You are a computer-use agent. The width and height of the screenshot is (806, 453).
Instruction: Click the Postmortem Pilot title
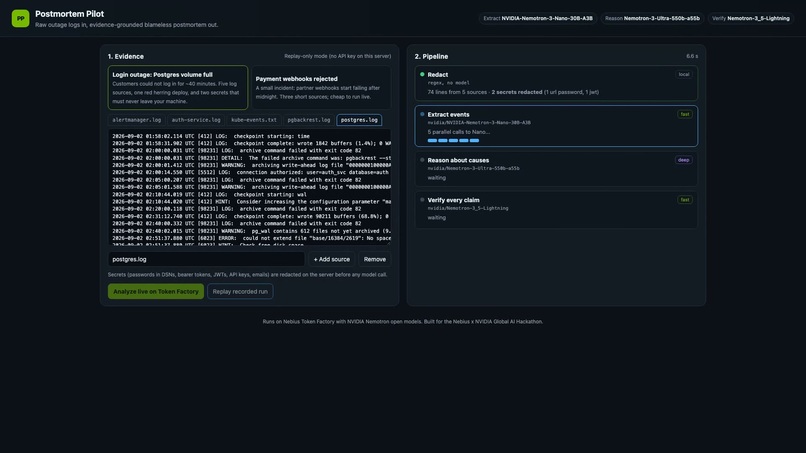coord(69,14)
